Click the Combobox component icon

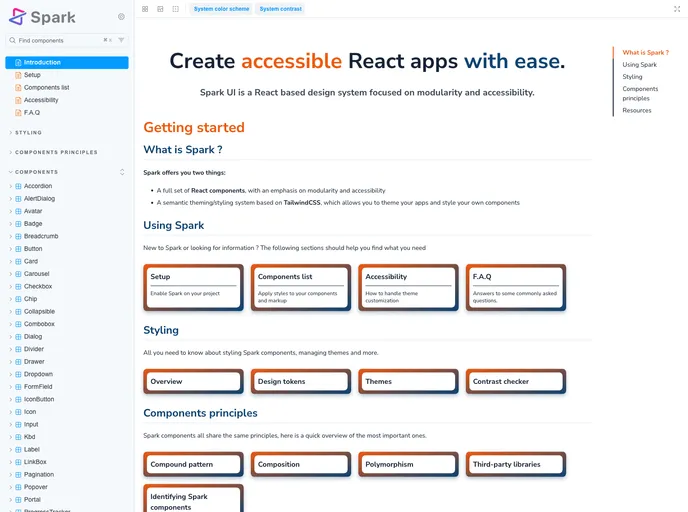pos(18,324)
